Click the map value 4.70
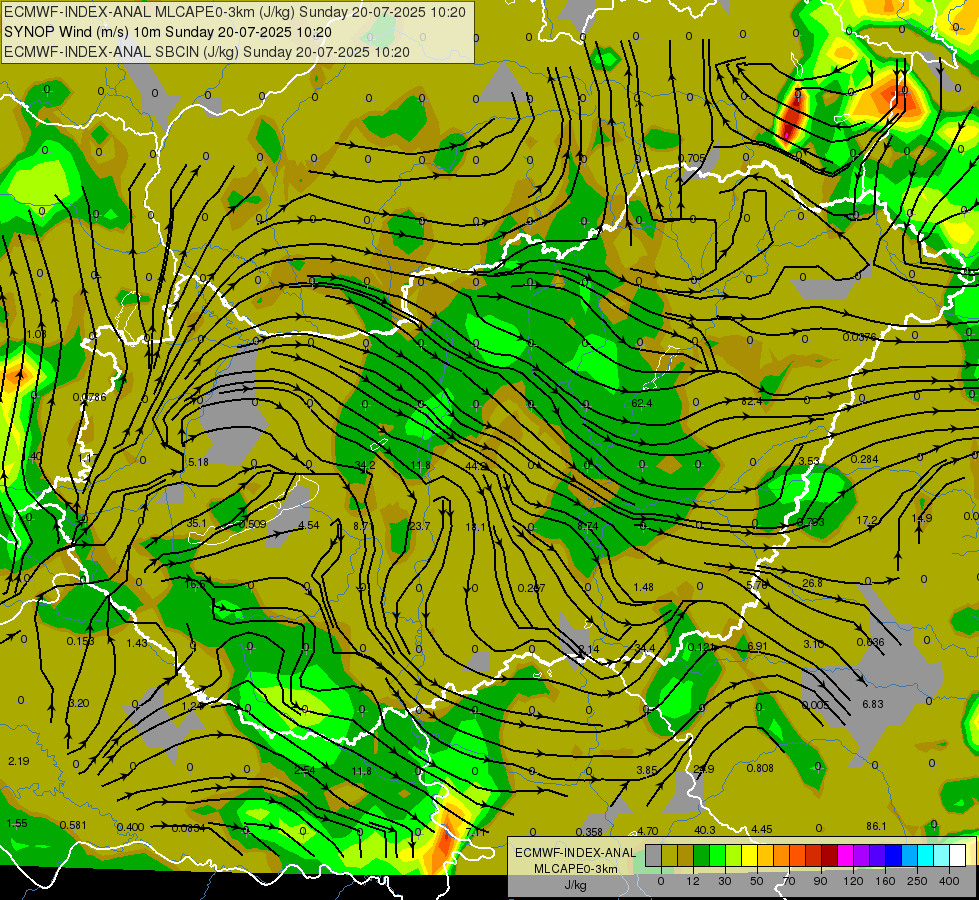 point(647,831)
